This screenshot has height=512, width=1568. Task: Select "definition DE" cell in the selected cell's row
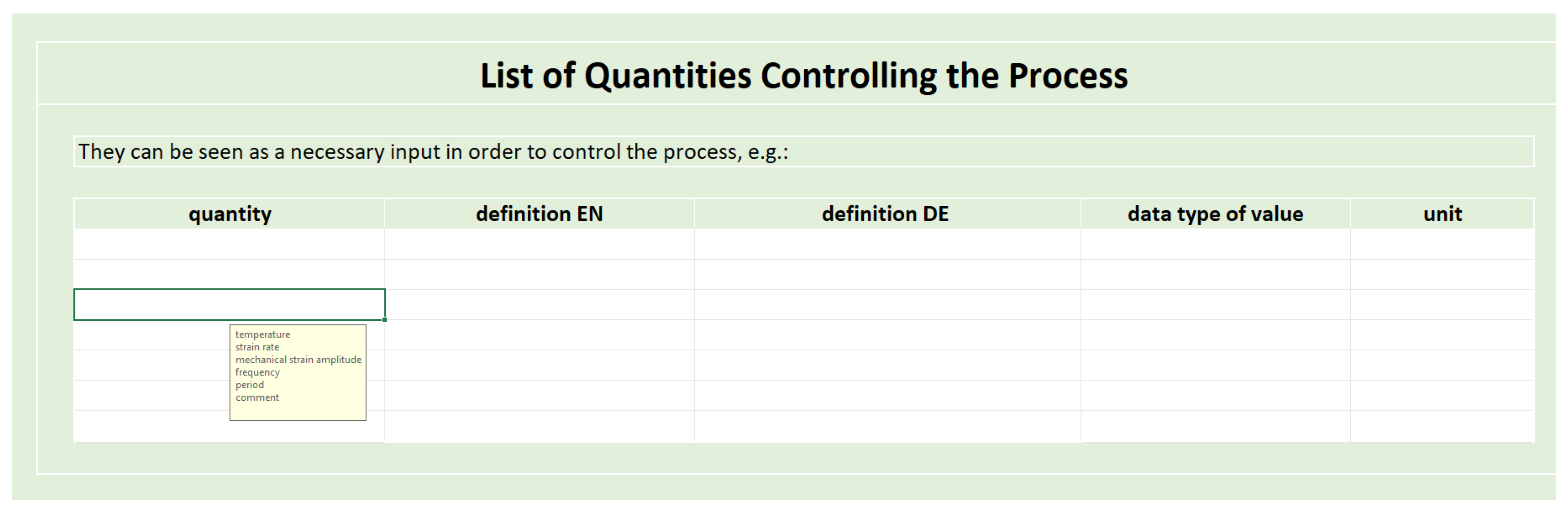click(887, 304)
